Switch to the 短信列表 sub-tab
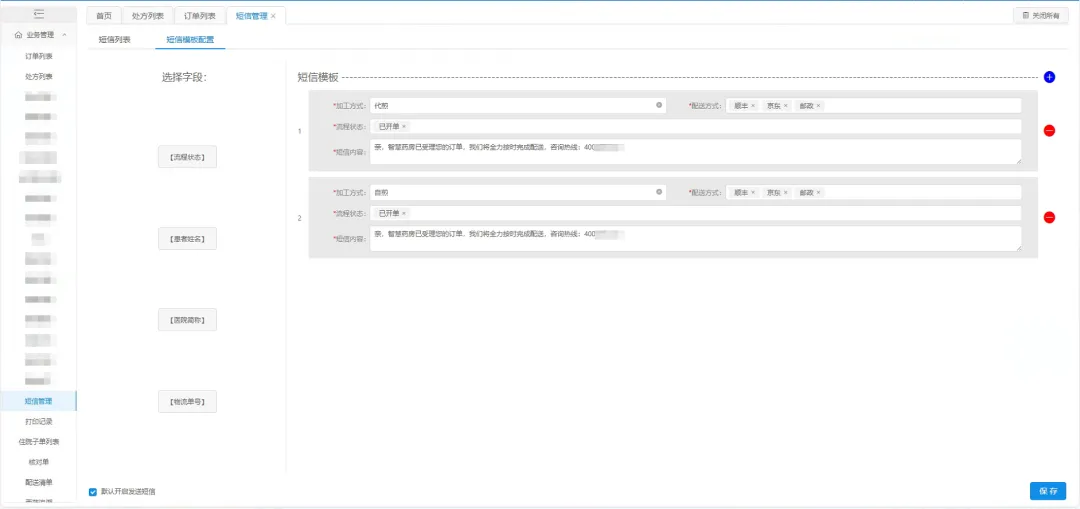 114,40
